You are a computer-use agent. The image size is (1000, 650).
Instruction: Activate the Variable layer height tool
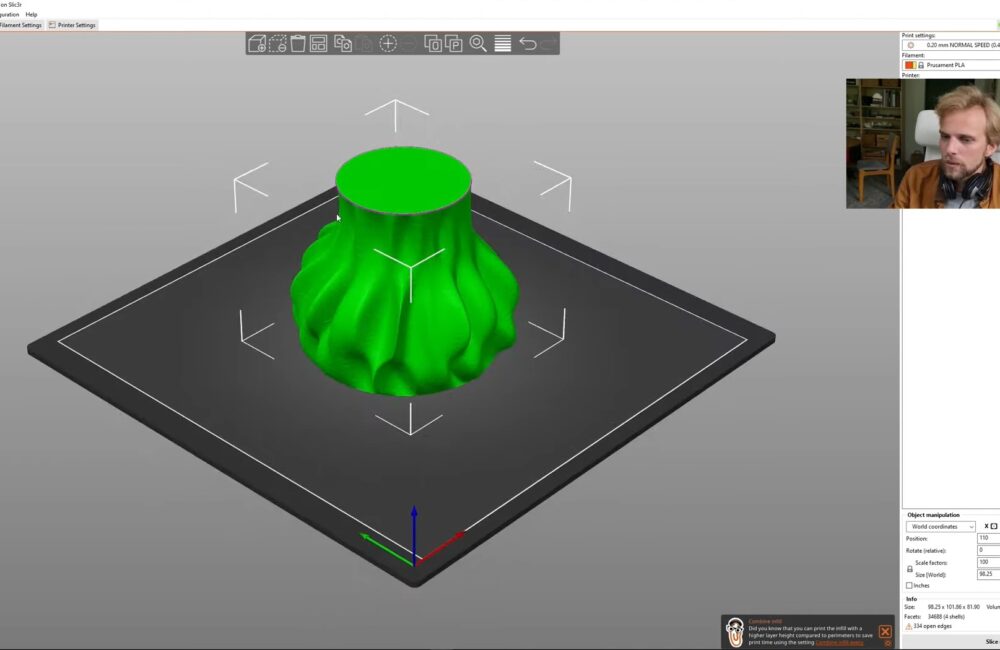pyautogui.click(x=502, y=43)
